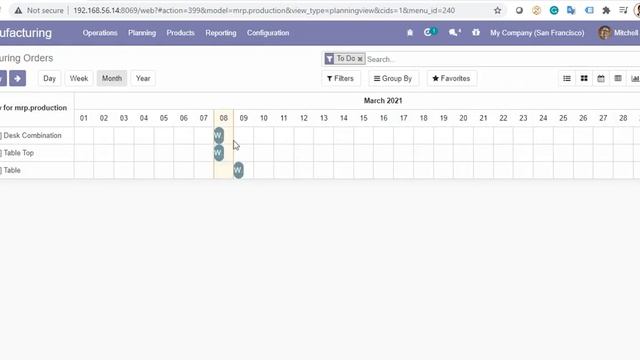This screenshot has width=640, height=360.
Task: Click the blue tag extension icon
Action: [589, 11]
